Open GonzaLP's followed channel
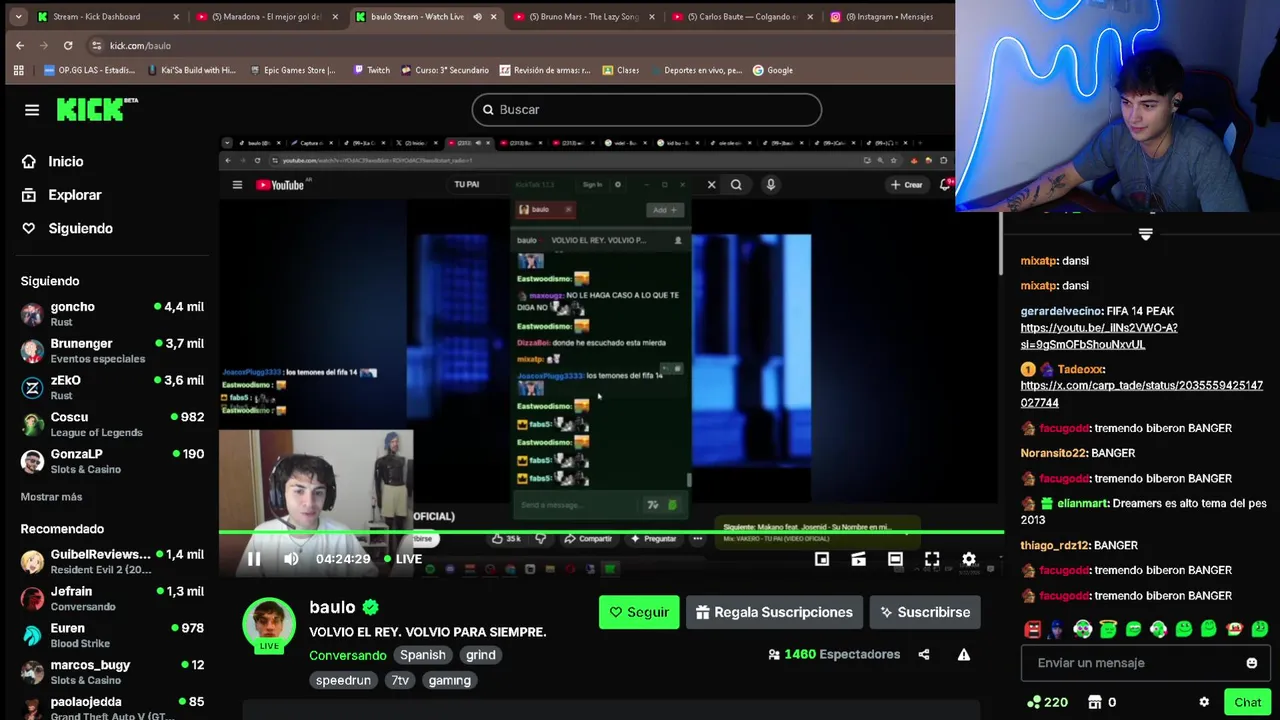This screenshot has height=720, width=1280. (112, 461)
